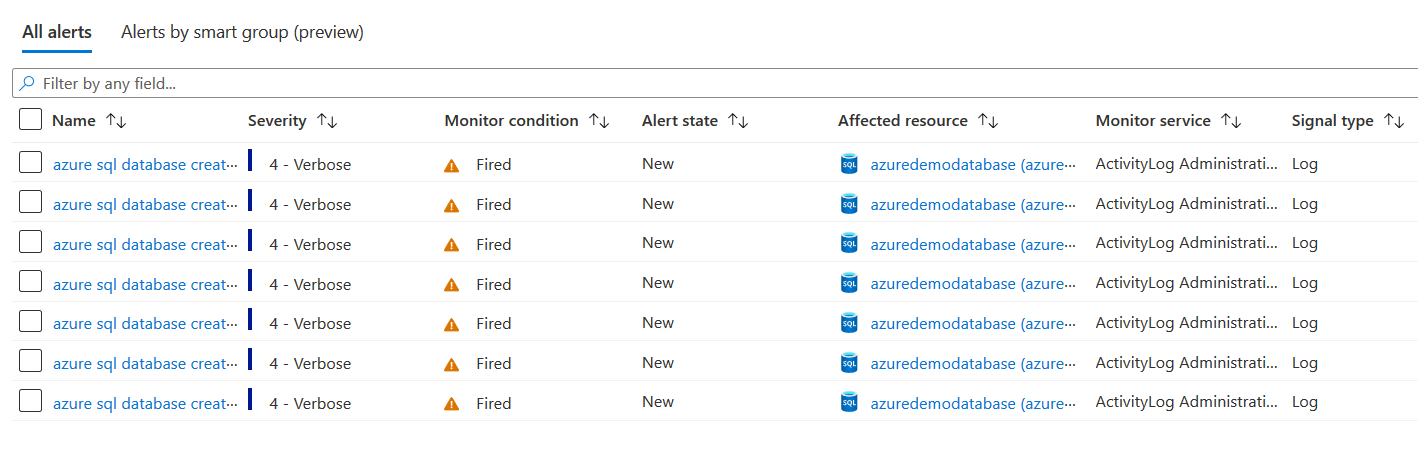Open azuredemodatabase resource link in third row
The width and height of the screenshot is (1418, 450).
coord(972,244)
